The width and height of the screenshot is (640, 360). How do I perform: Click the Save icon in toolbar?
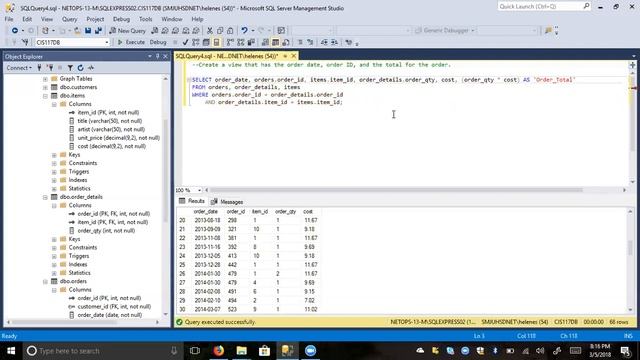[x=88, y=31]
